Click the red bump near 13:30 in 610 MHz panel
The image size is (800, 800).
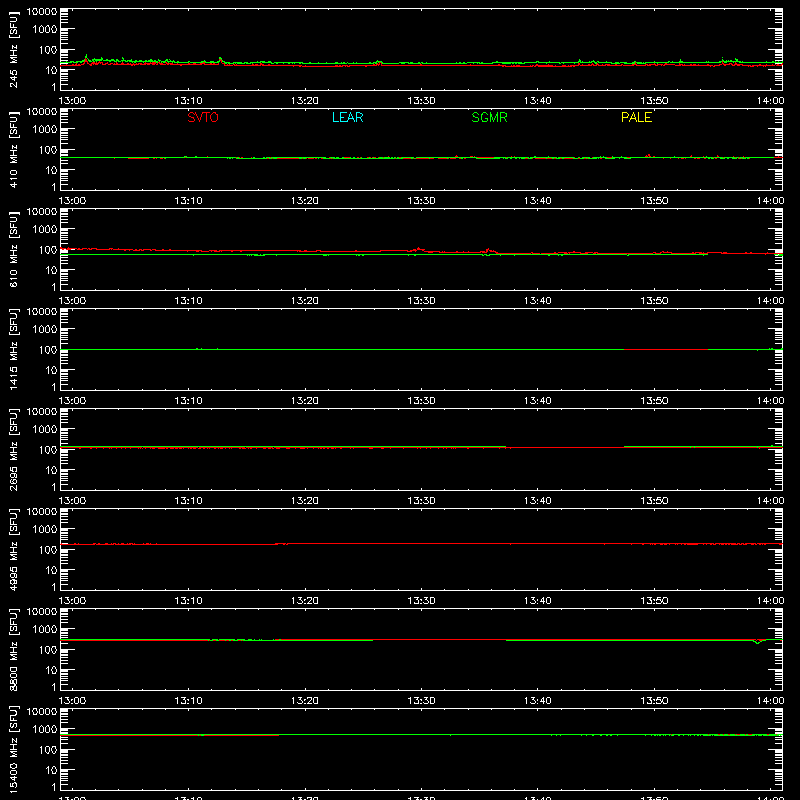coord(419,249)
